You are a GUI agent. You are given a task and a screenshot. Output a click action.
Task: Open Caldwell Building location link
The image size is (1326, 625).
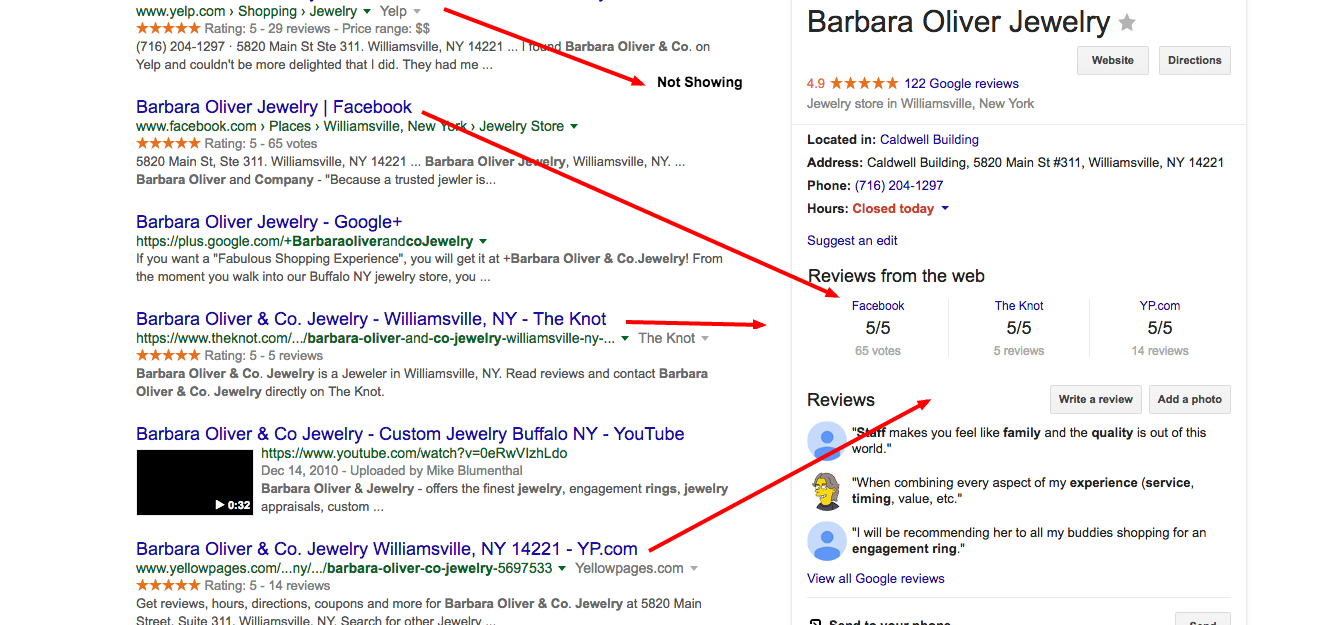point(929,140)
